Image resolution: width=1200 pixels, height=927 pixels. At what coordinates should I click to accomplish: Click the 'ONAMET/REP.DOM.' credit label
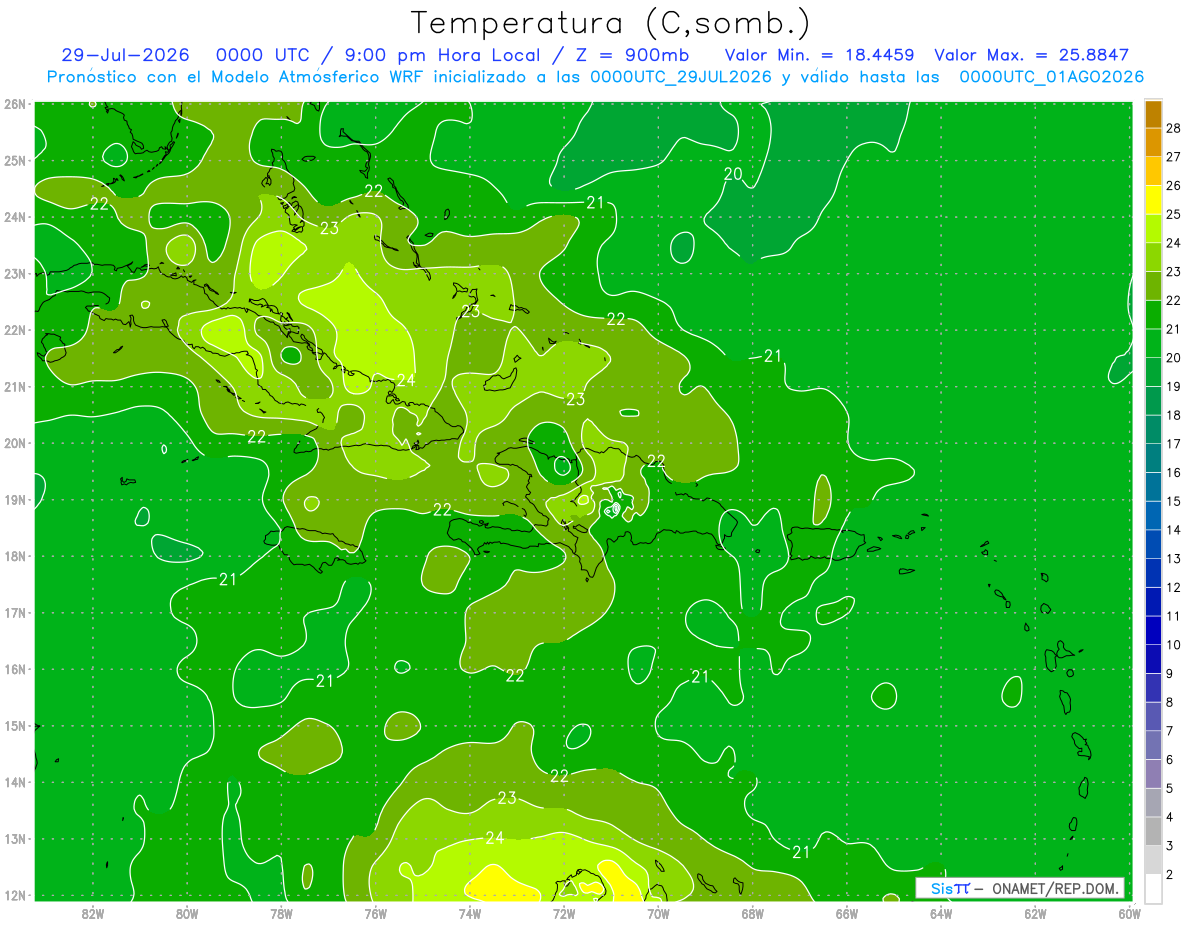pyautogui.click(x=1053, y=888)
